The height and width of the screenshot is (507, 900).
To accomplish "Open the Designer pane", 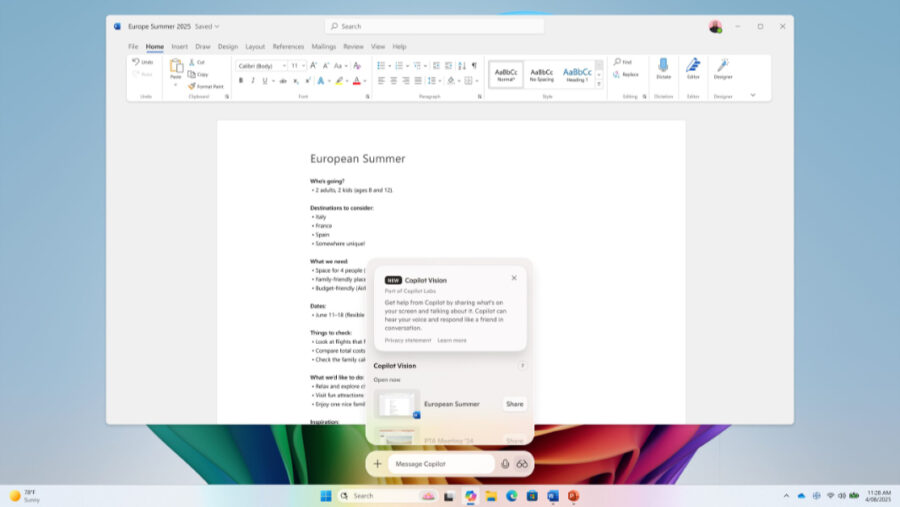I will click(x=723, y=68).
